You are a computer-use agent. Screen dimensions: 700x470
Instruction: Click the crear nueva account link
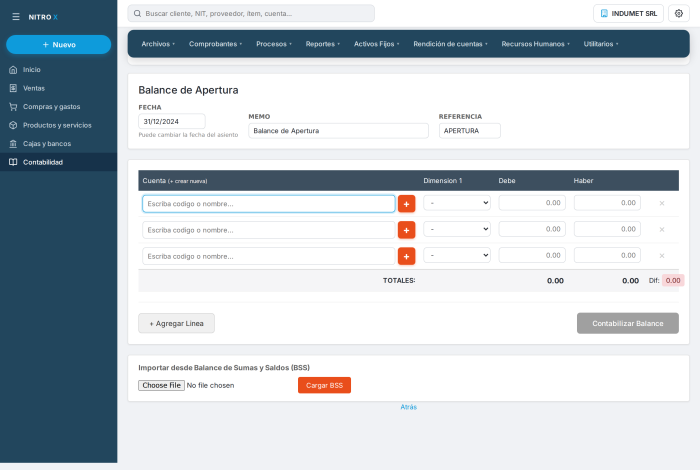(x=188, y=181)
